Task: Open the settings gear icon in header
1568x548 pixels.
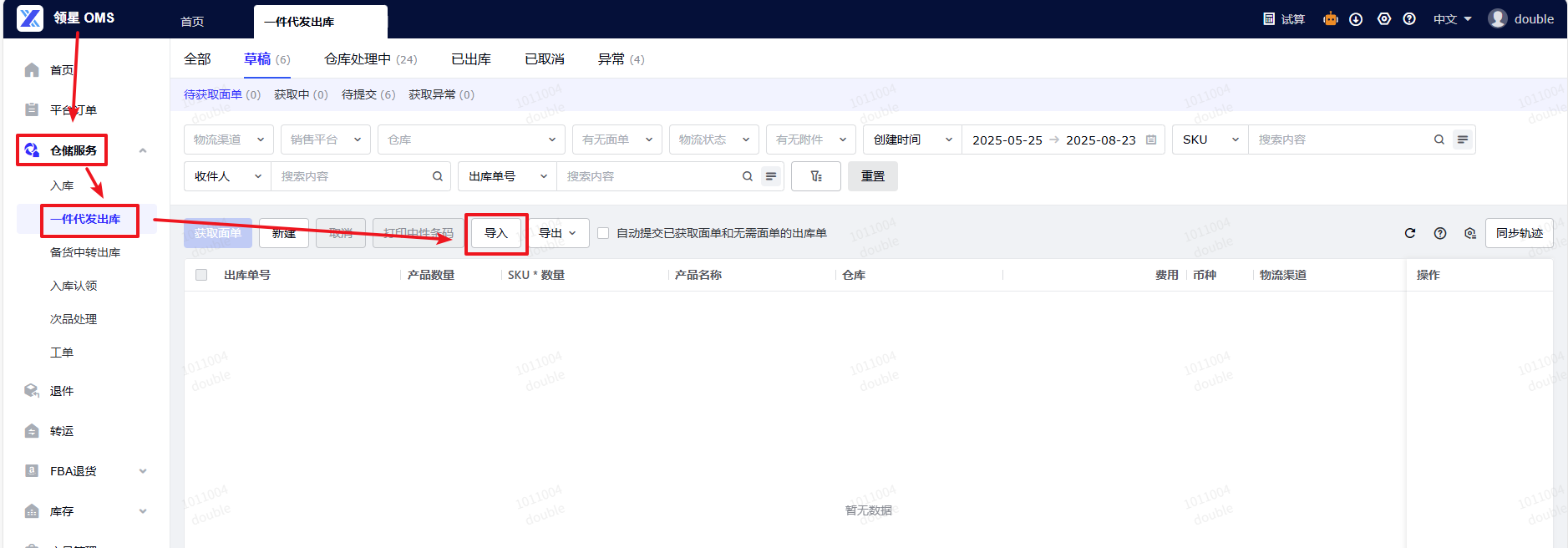Action: click(x=1384, y=19)
